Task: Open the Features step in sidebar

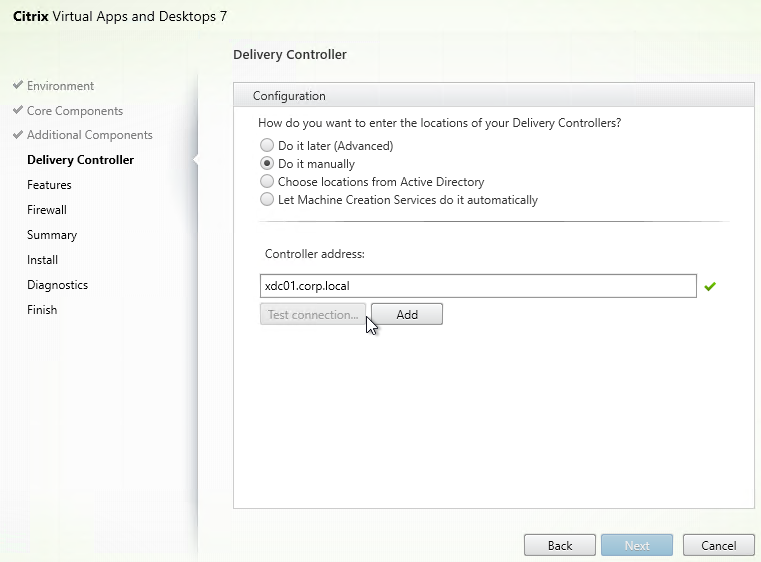Action: coord(49,185)
